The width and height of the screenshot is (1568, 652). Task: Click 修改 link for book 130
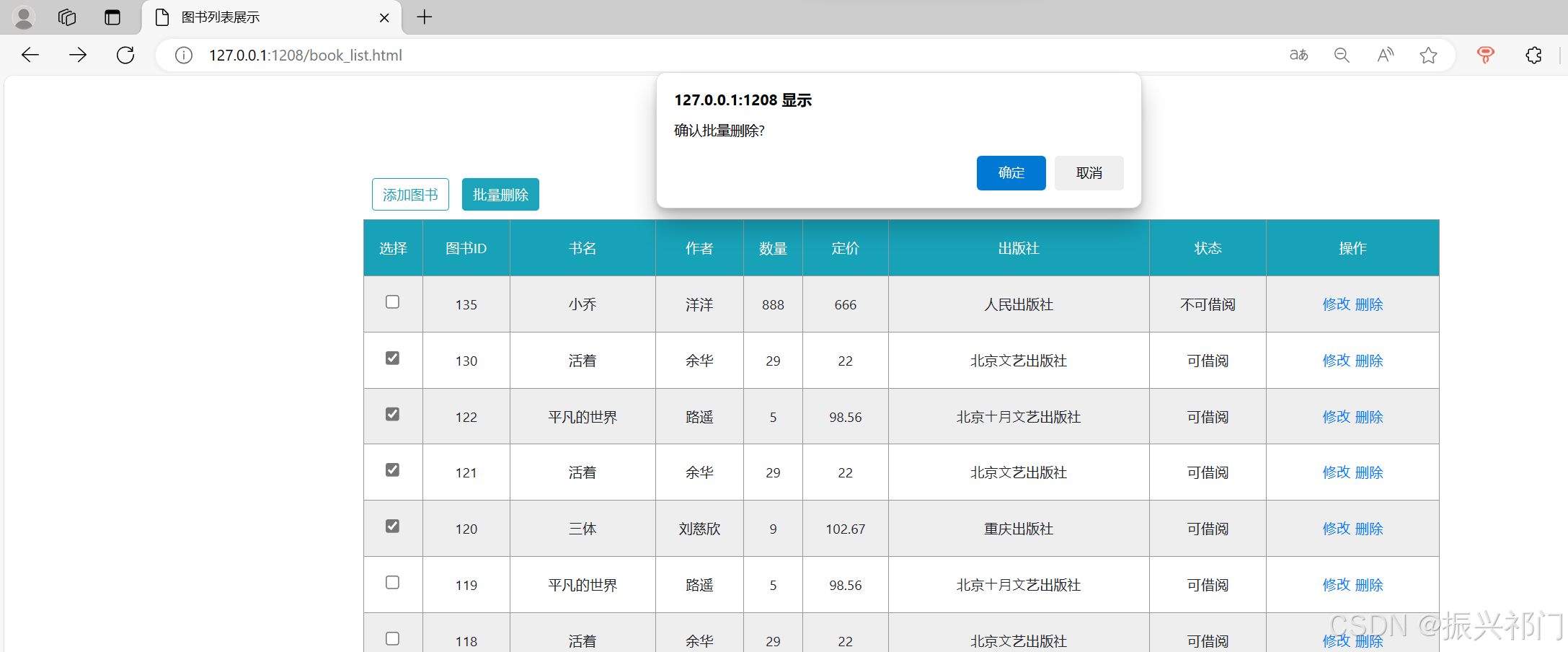click(1336, 361)
